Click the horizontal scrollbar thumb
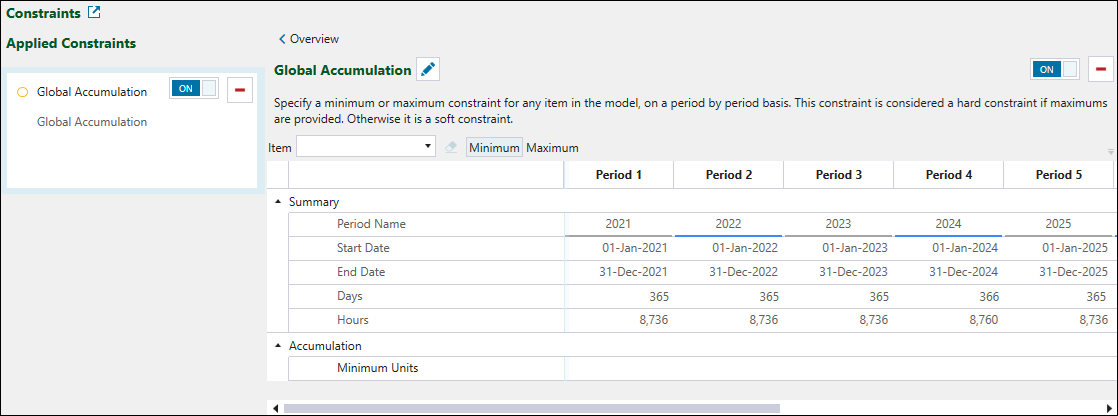 coord(530,408)
